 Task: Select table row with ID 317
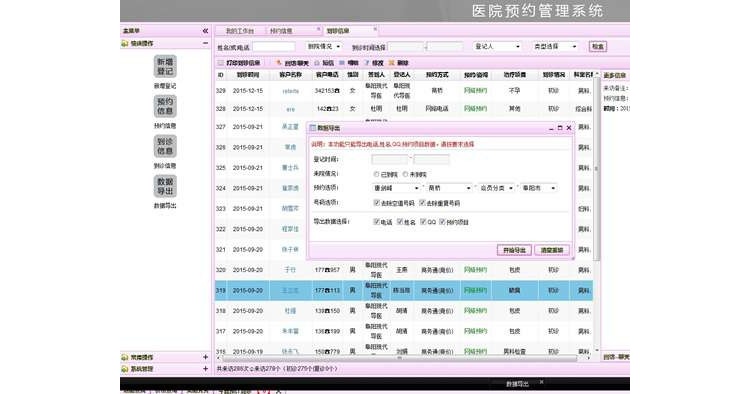[404, 331]
